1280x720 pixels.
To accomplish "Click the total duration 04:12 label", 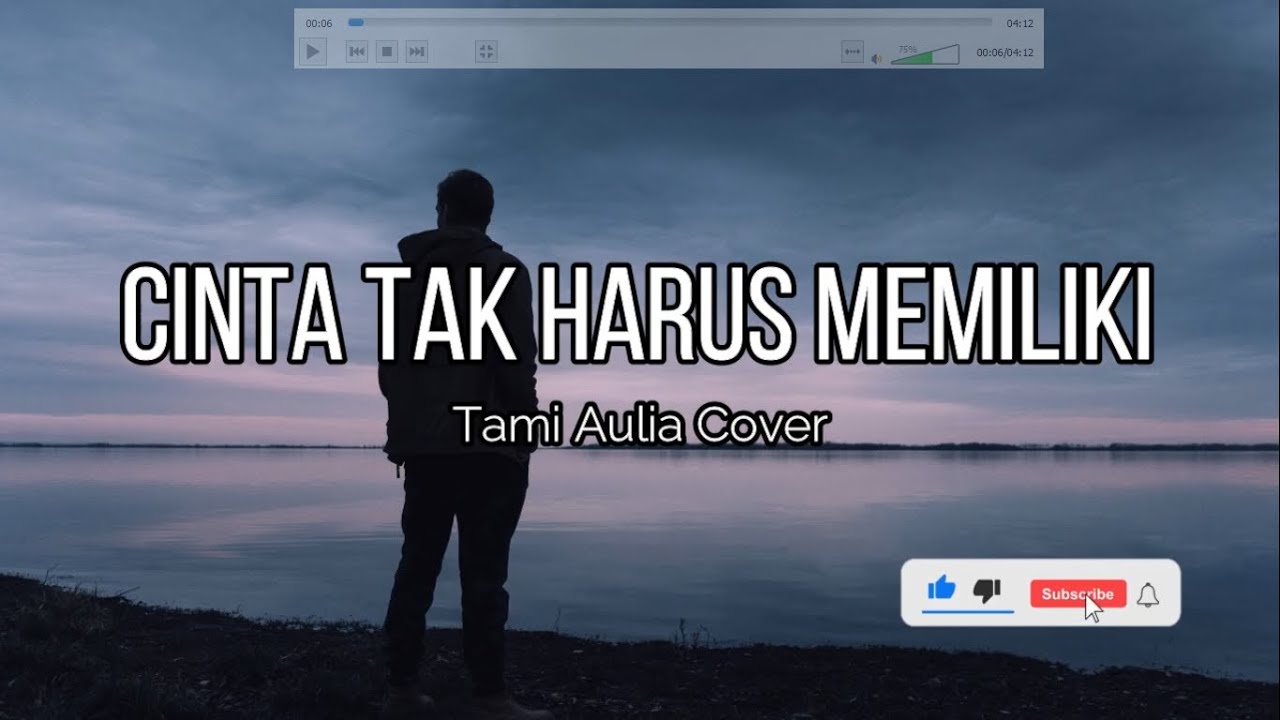I will point(1020,23).
